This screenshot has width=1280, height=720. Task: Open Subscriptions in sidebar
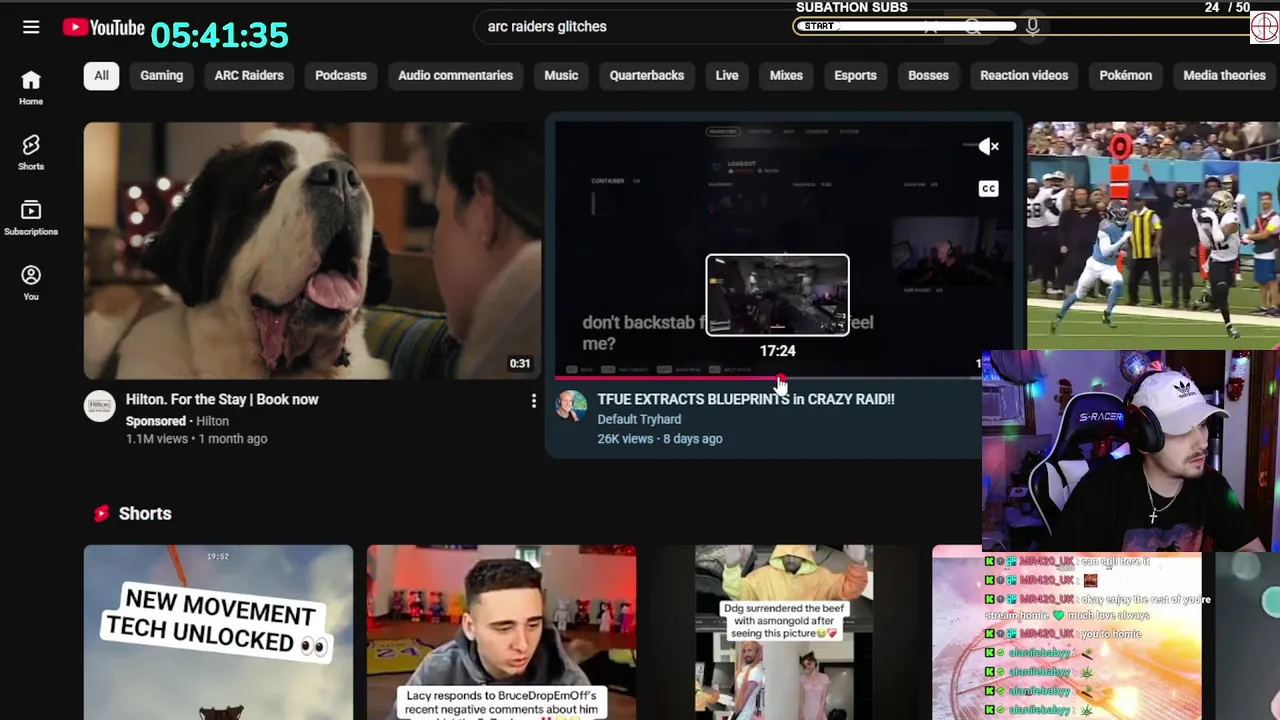[x=31, y=218]
